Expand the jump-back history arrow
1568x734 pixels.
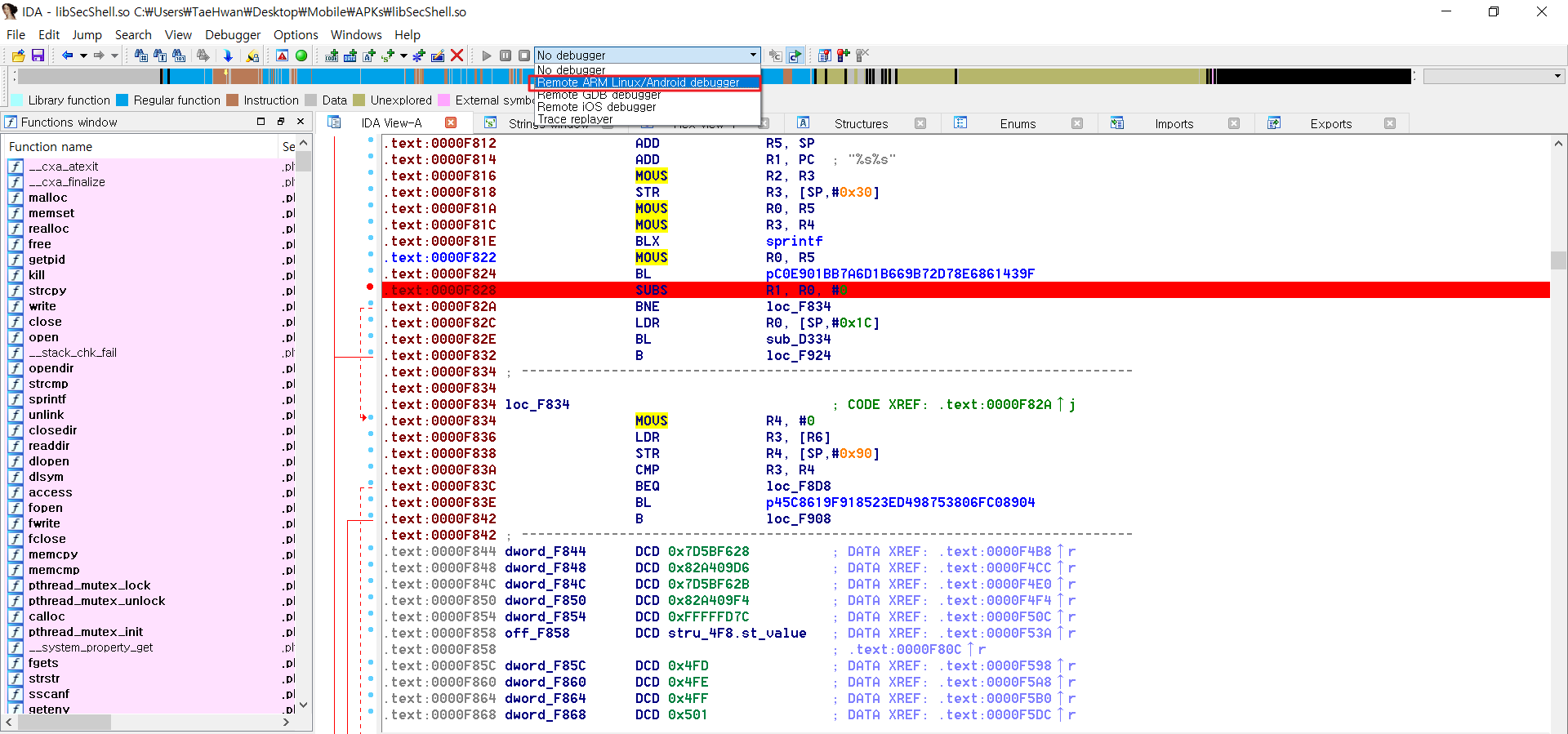[83, 56]
